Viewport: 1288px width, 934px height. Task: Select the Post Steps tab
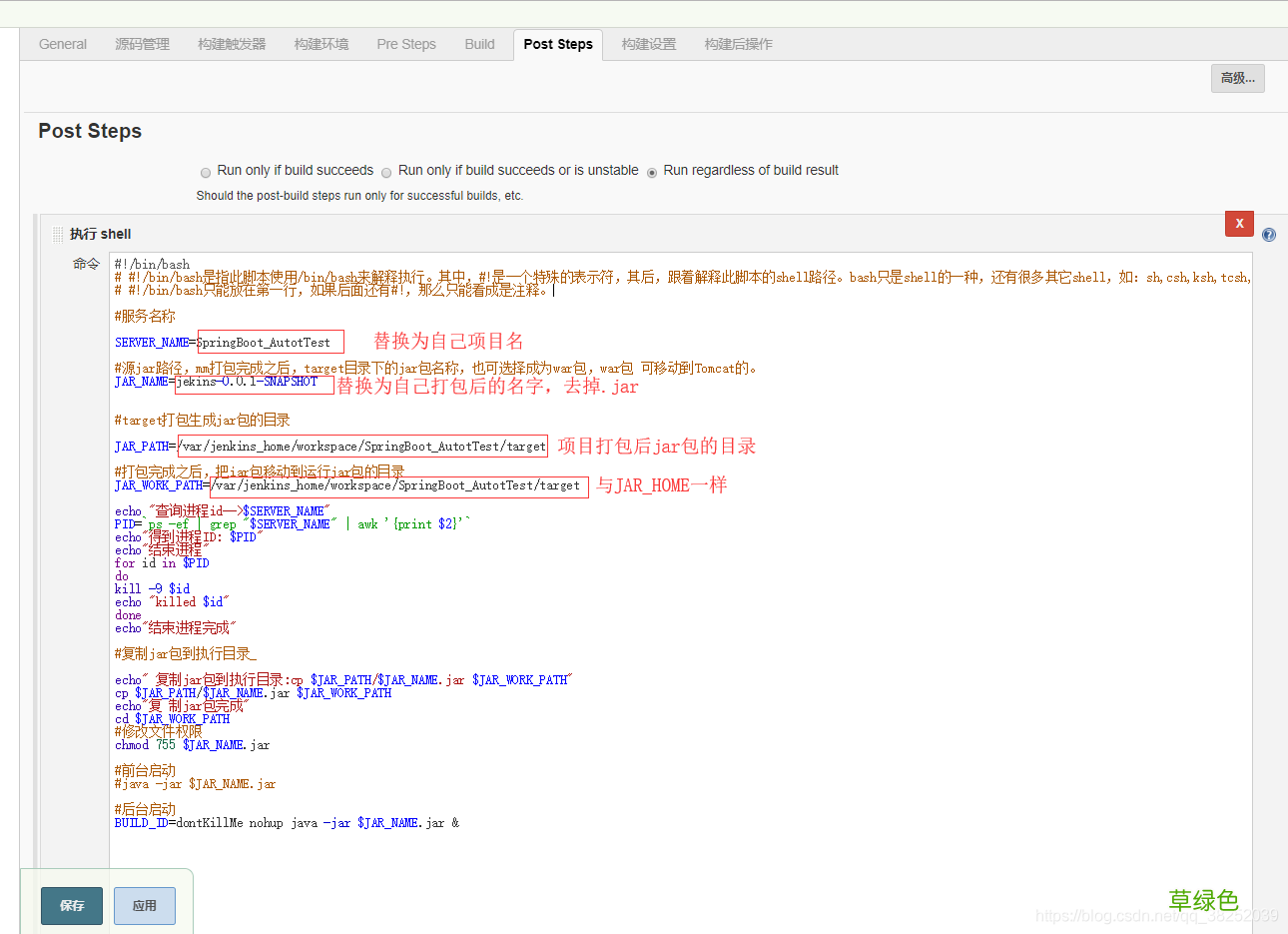[x=557, y=44]
